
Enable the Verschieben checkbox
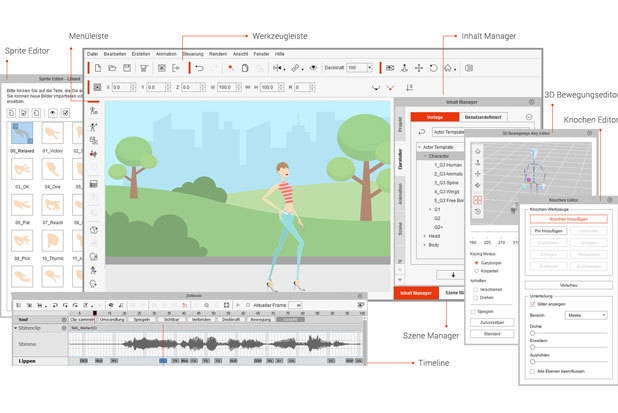click(476, 290)
